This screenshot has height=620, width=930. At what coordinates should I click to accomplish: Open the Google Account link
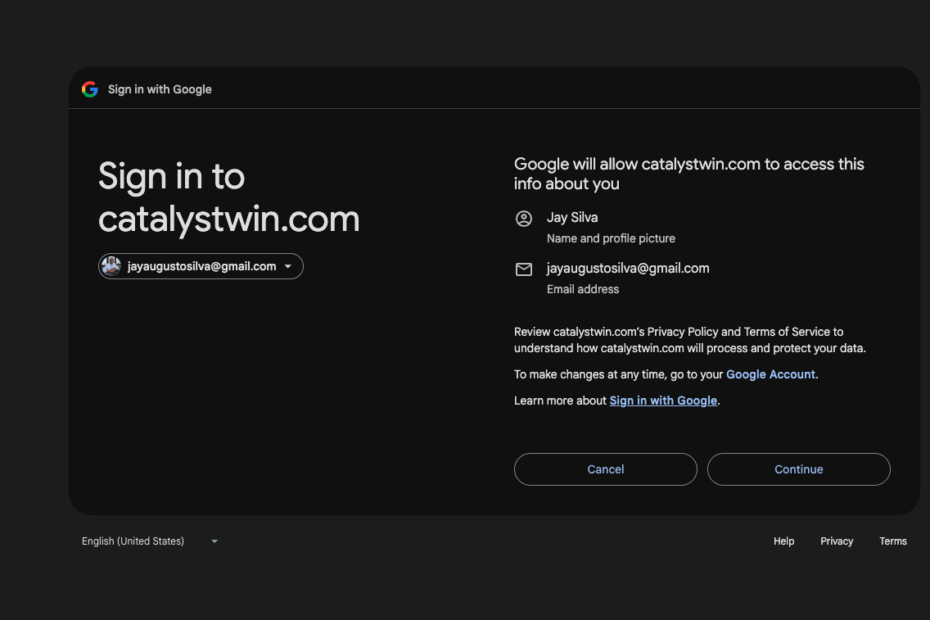(x=771, y=374)
